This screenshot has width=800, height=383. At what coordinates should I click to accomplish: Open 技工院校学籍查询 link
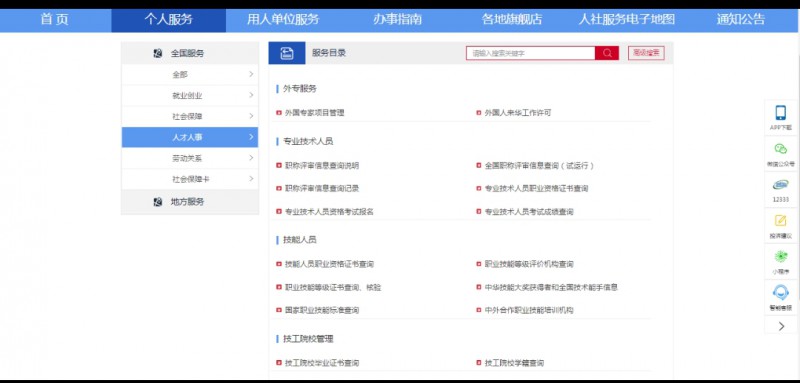(x=514, y=363)
